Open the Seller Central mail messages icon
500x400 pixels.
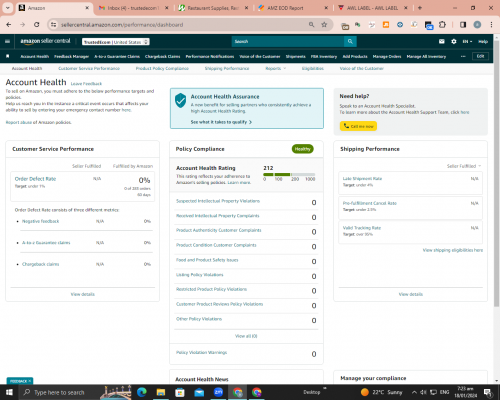(x=442, y=41)
